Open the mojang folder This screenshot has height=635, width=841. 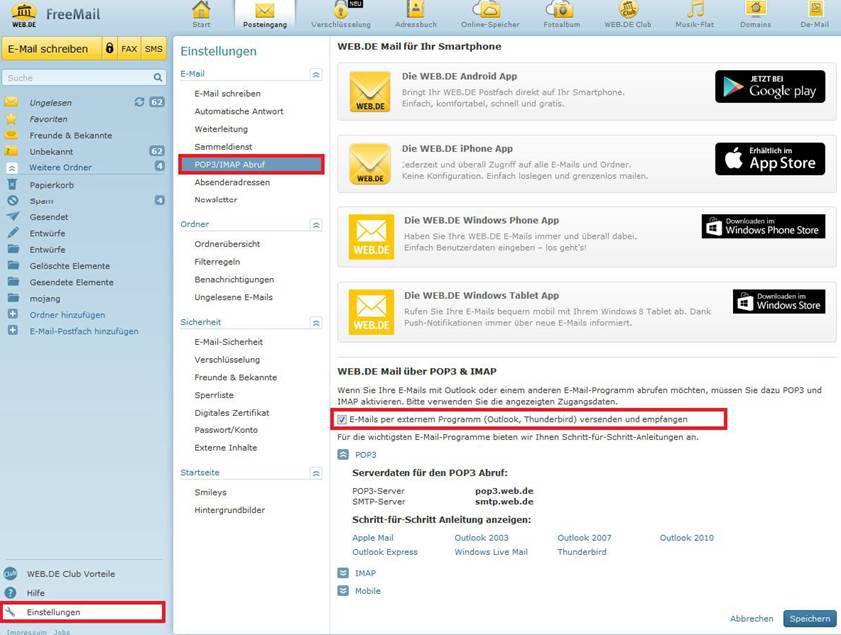pos(45,298)
